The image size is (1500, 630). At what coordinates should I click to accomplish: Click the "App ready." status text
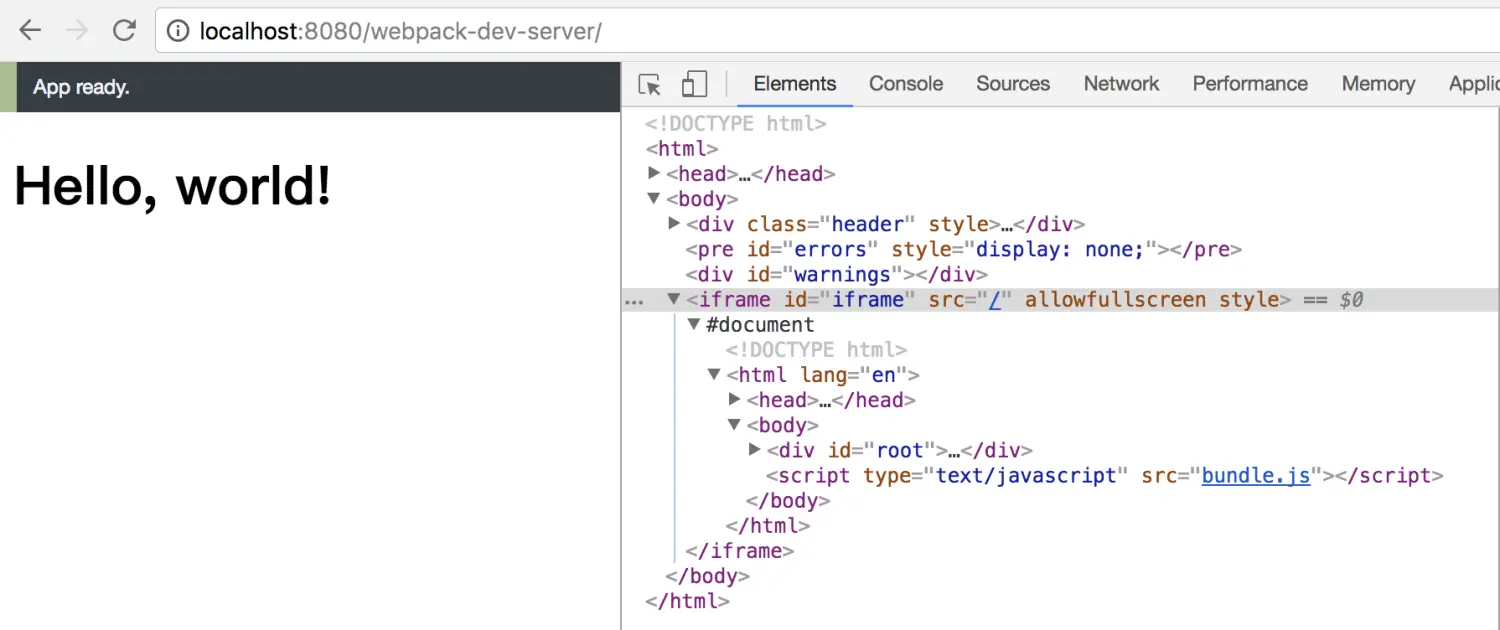81,87
